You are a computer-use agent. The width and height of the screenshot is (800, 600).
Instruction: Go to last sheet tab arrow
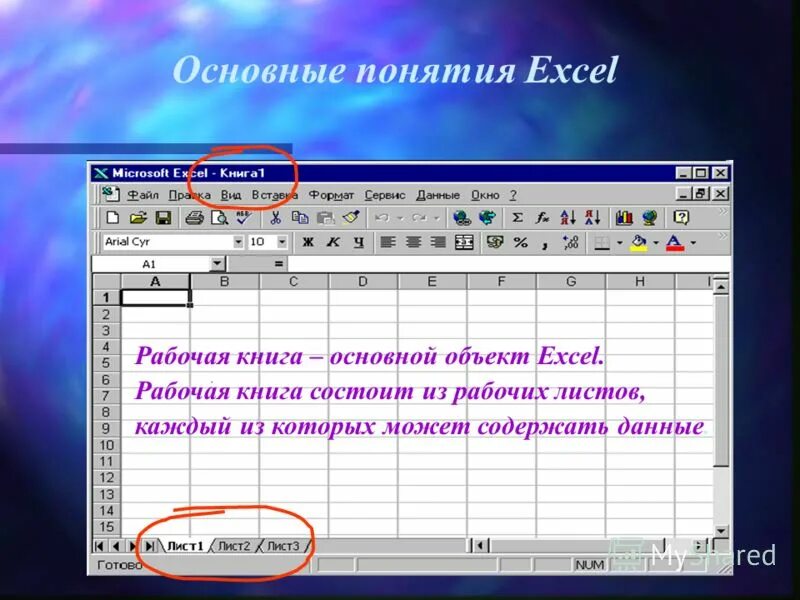(x=149, y=546)
